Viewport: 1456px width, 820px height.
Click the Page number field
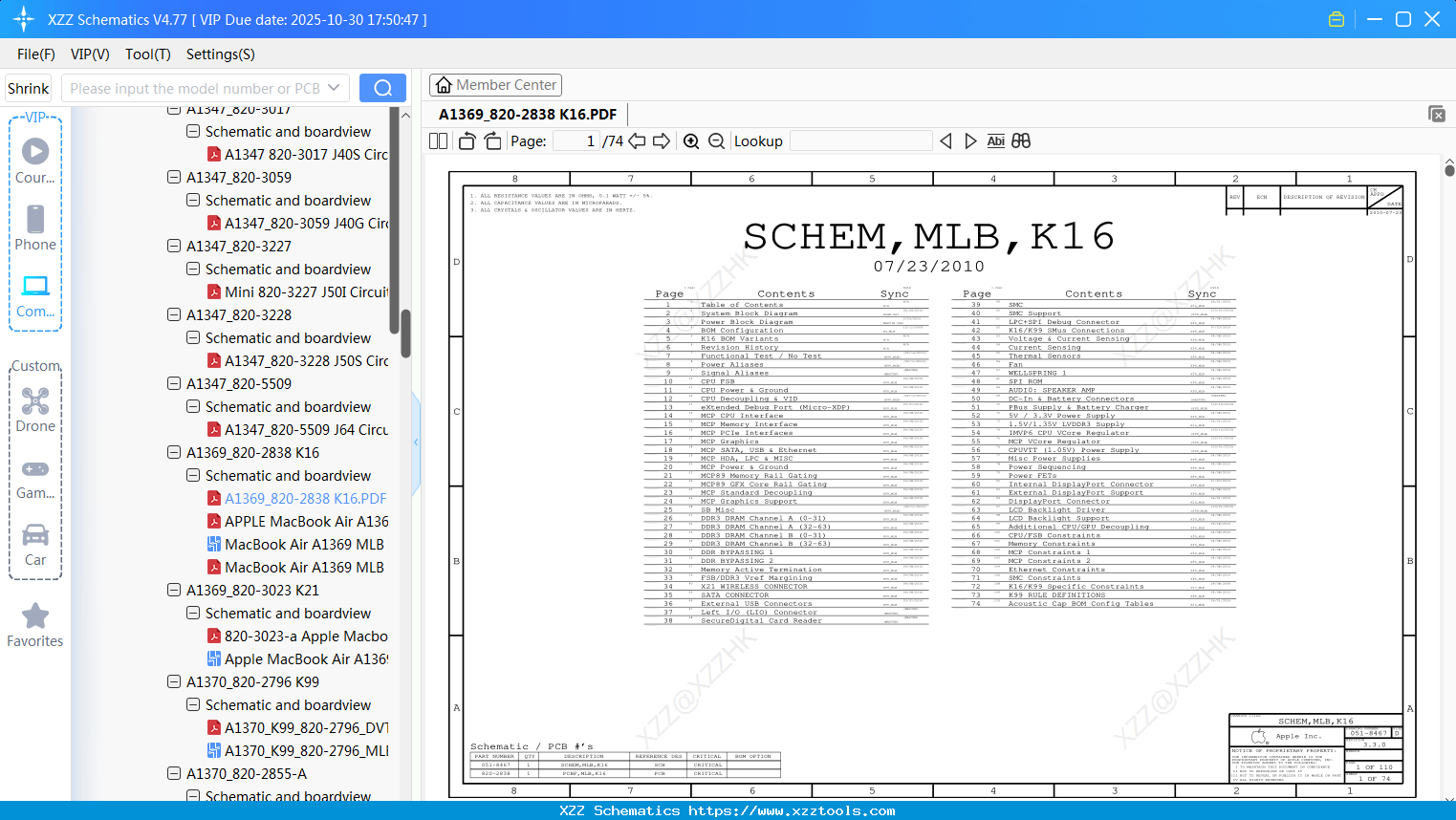tap(576, 141)
